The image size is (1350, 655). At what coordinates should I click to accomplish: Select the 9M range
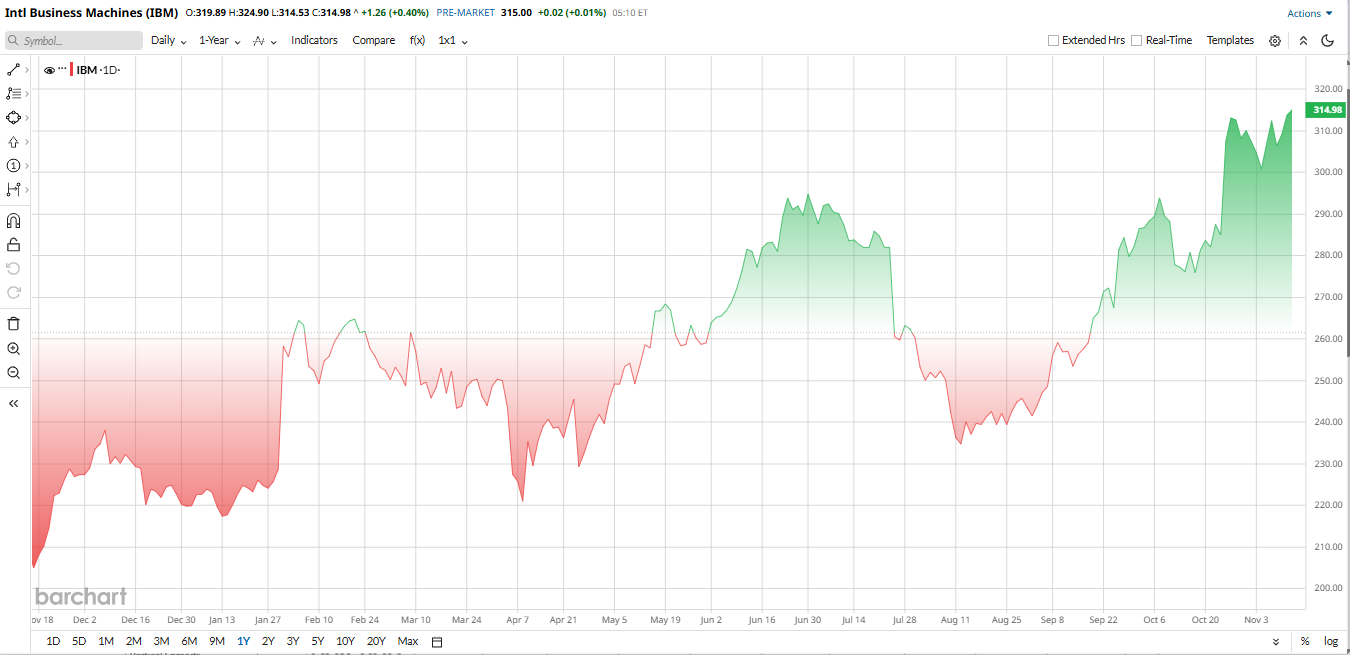(x=217, y=642)
